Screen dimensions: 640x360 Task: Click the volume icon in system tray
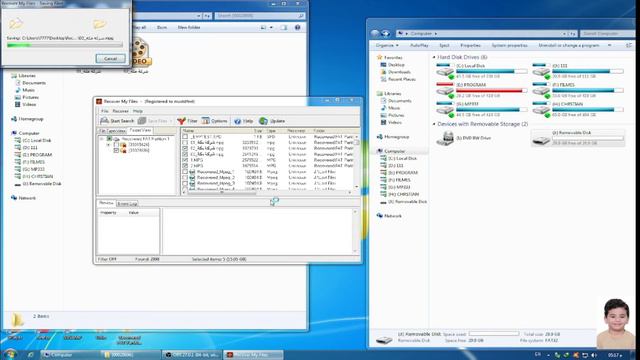point(594,355)
